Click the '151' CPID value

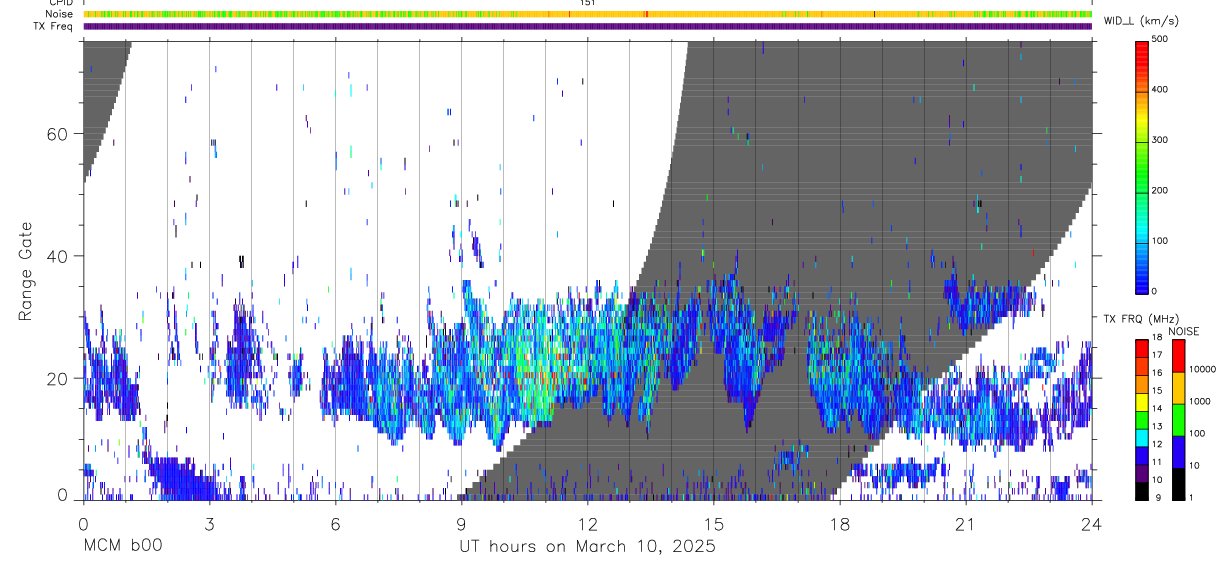click(x=588, y=3)
